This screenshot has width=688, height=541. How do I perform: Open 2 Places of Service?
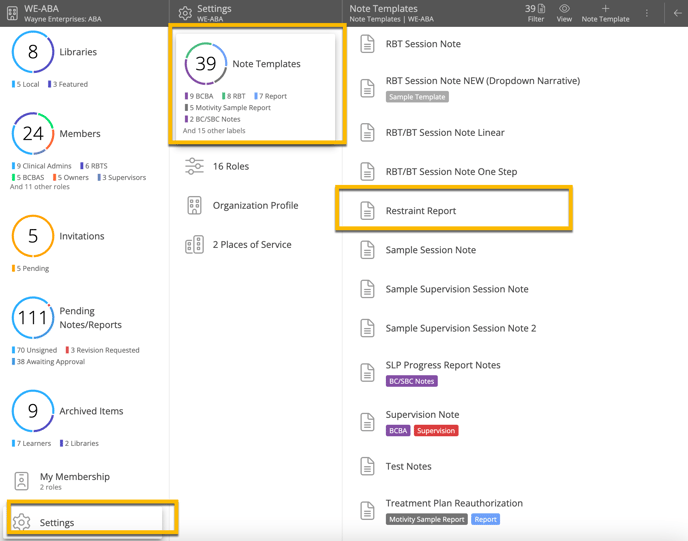click(x=252, y=244)
